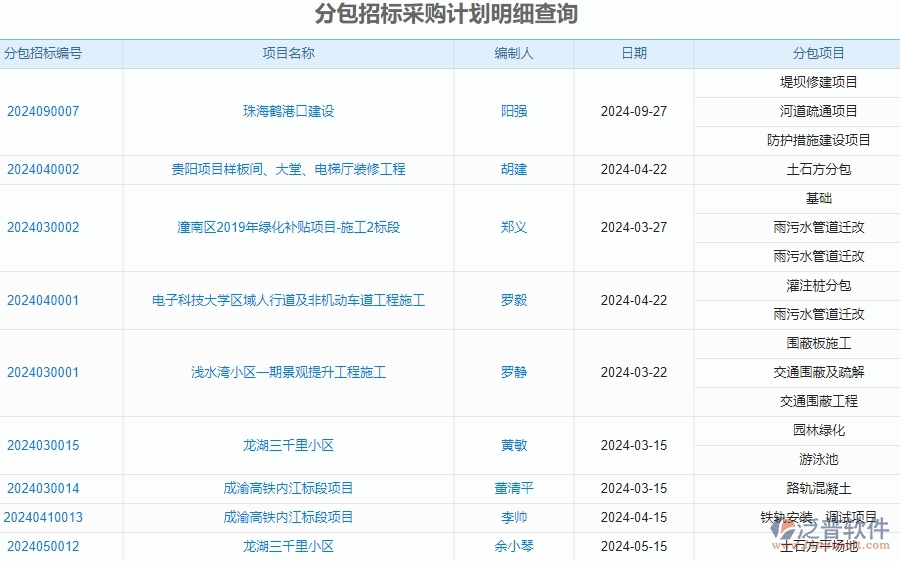This screenshot has width=900, height=561.
Task: Click date cell 2024-04-15
Action: tap(634, 517)
